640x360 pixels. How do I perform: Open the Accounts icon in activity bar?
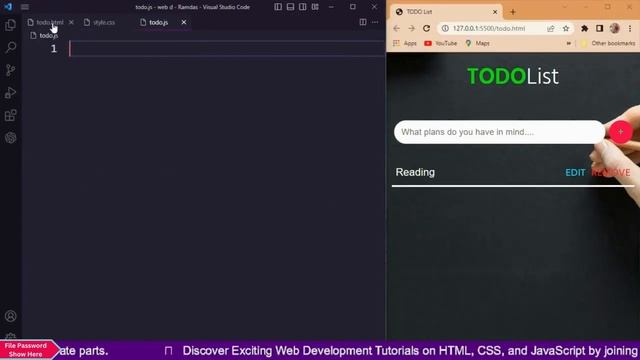11,316
